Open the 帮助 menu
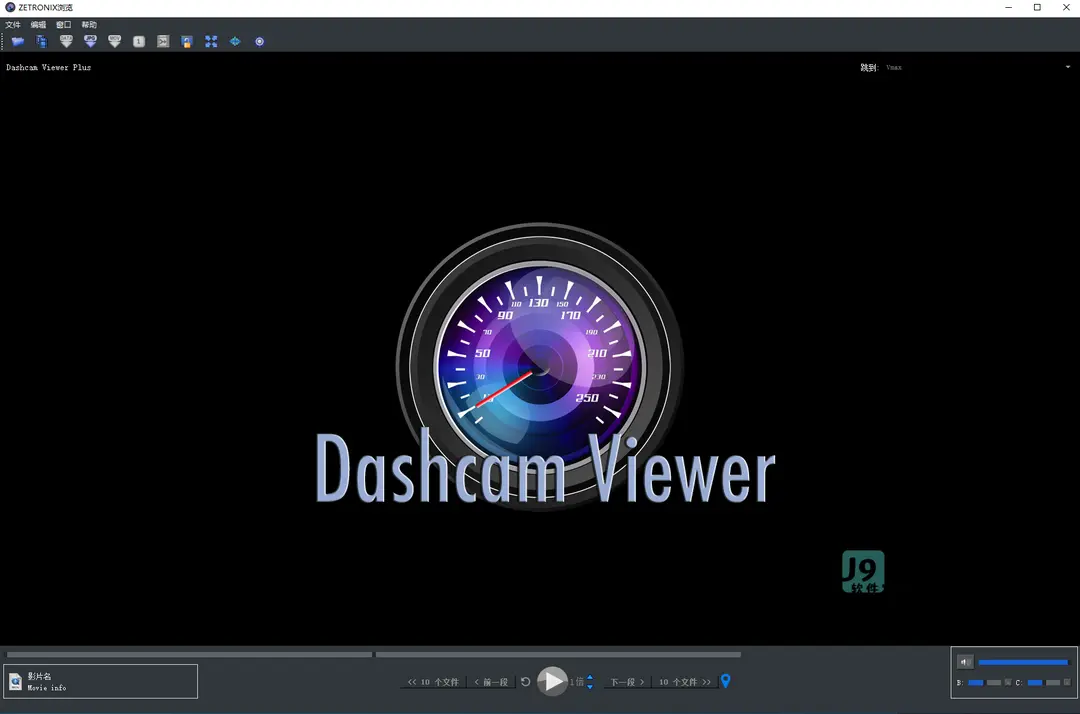Screen dimensions: 1080x714 89,25
